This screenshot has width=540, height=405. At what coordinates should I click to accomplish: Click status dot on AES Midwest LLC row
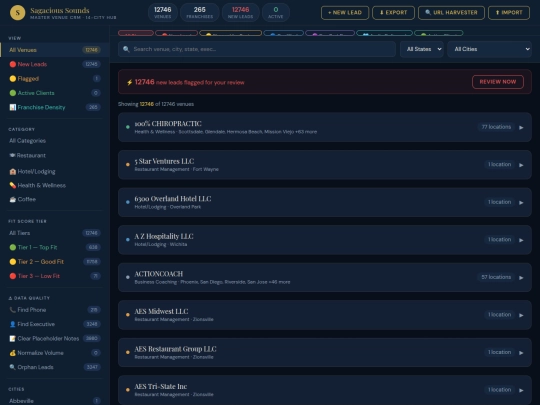(x=128, y=315)
